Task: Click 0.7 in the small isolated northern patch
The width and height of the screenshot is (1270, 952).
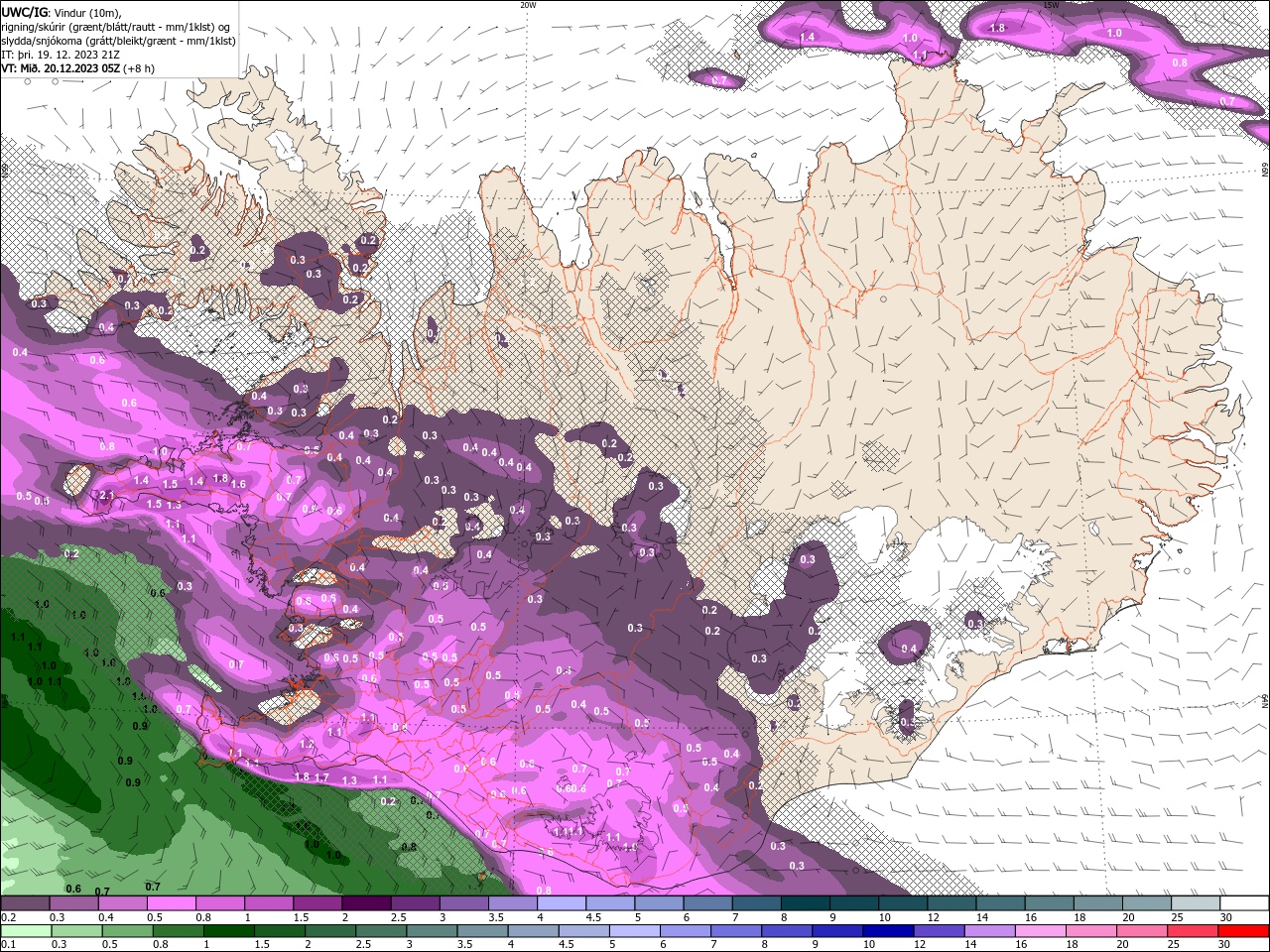Action: [x=719, y=80]
